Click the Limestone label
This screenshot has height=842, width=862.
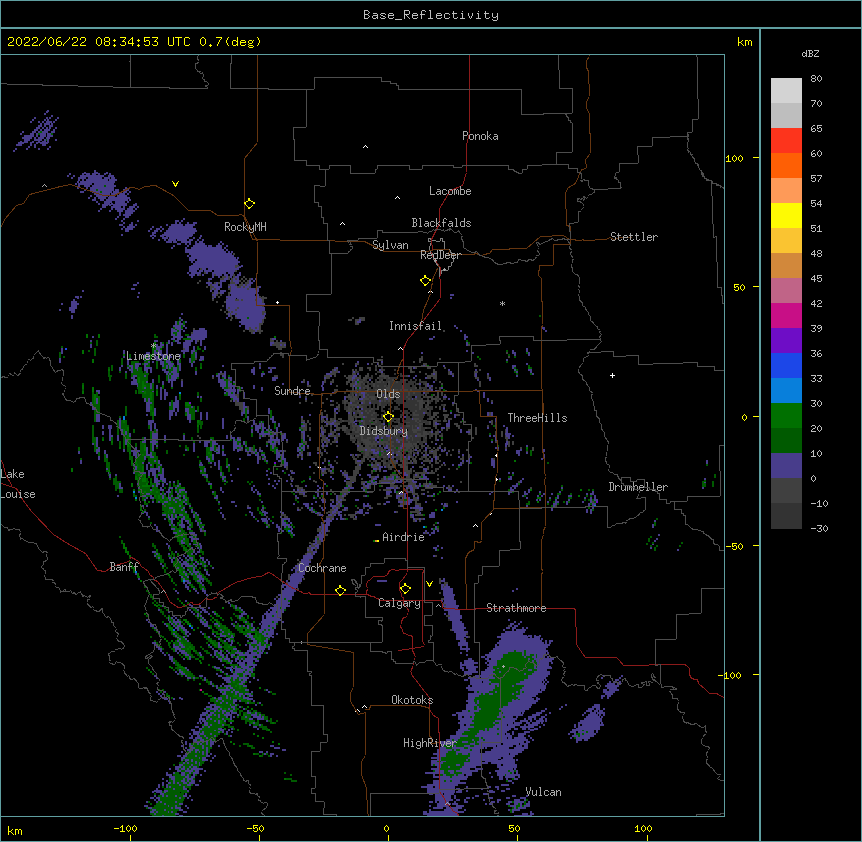point(153,356)
